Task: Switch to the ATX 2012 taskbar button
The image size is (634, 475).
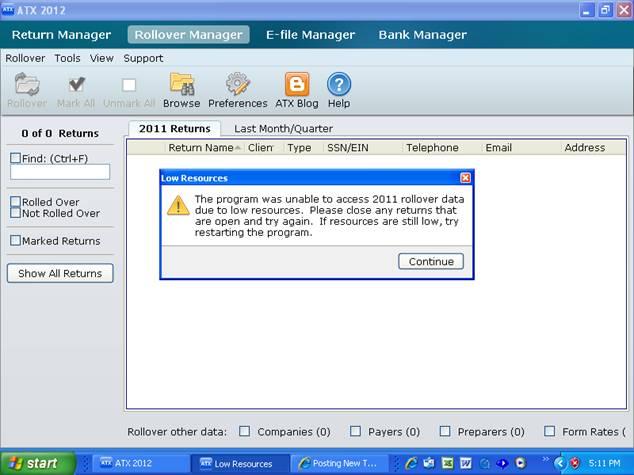Action: [141, 463]
